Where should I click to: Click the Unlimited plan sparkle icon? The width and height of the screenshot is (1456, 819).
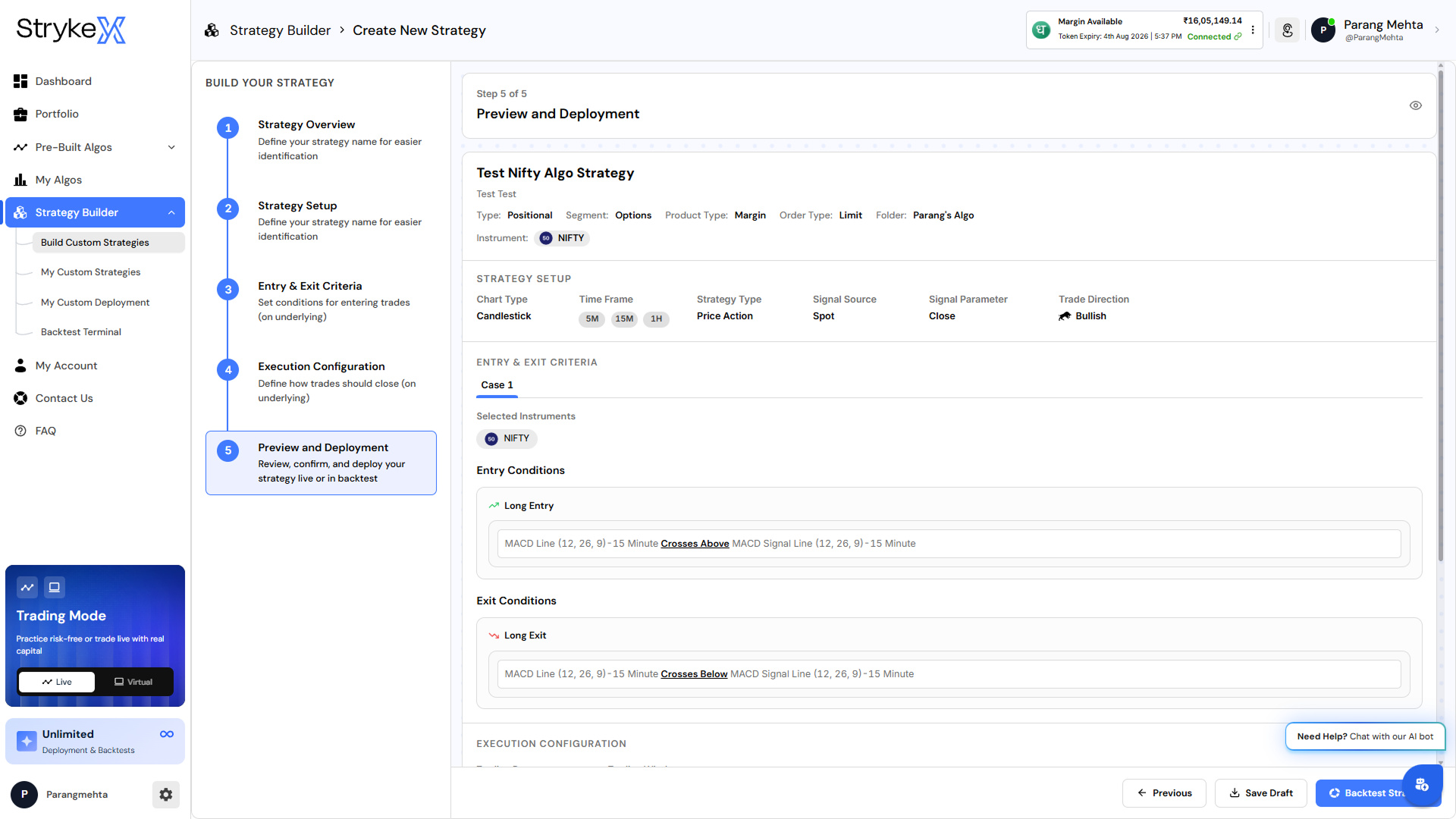[27, 741]
